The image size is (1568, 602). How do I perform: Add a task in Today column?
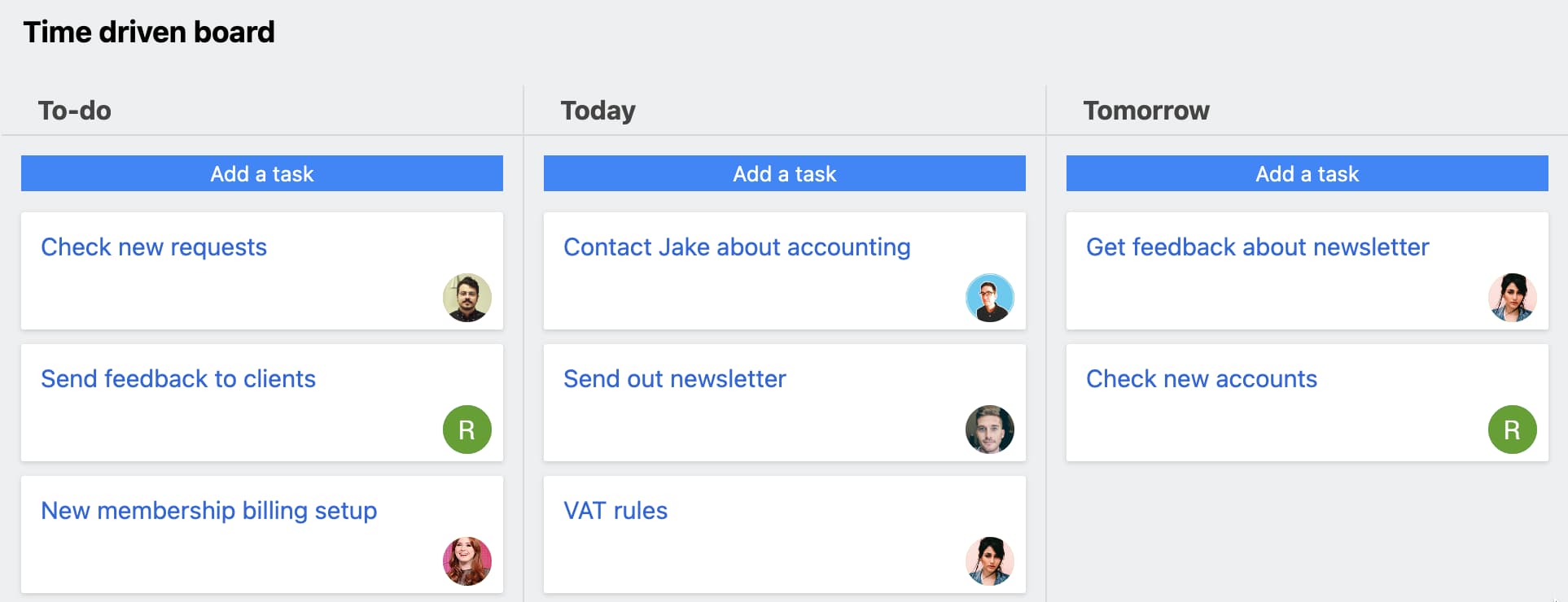coord(785,173)
